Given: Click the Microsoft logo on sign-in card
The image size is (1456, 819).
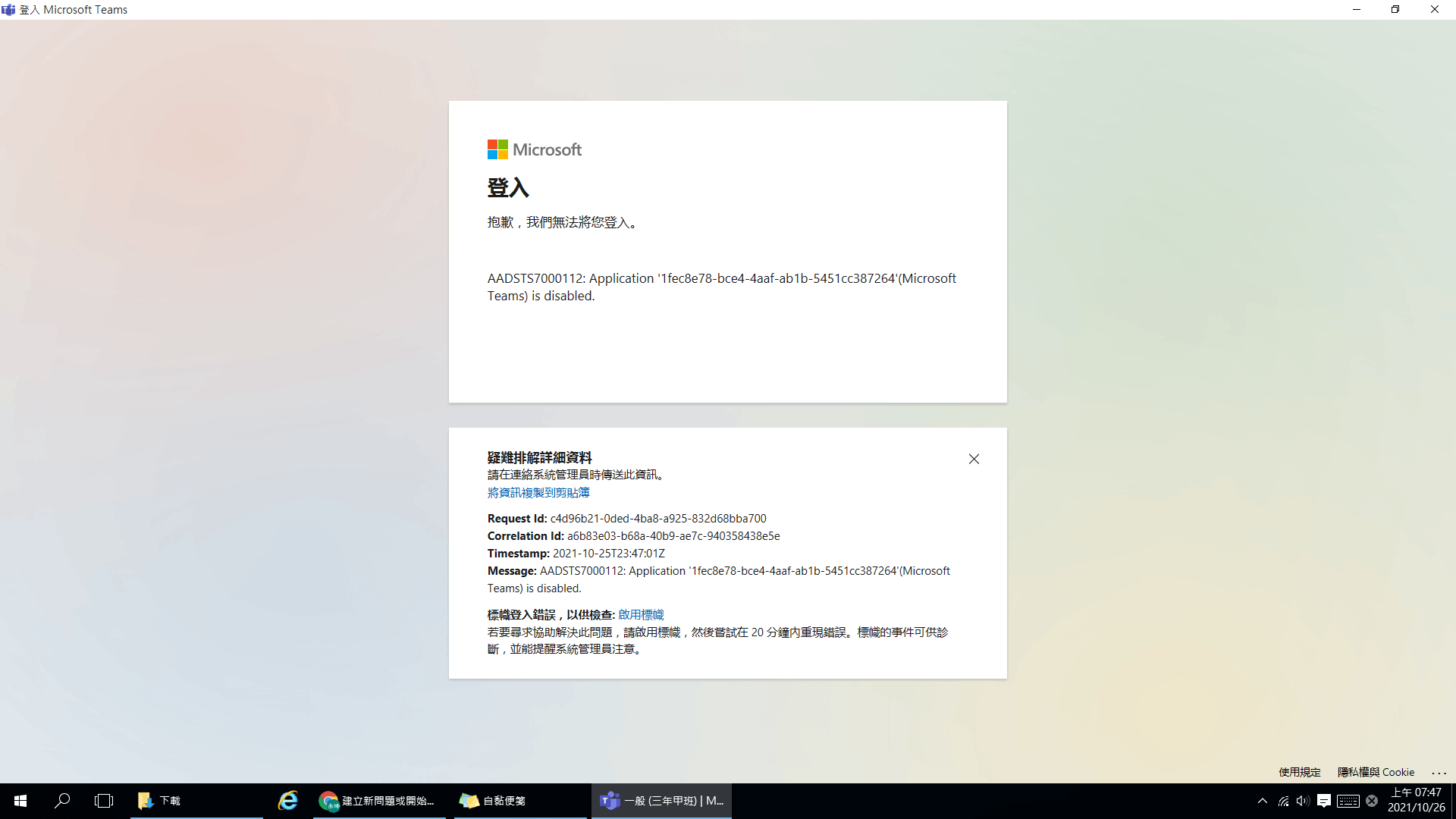Looking at the screenshot, I should (x=534, y=149).
